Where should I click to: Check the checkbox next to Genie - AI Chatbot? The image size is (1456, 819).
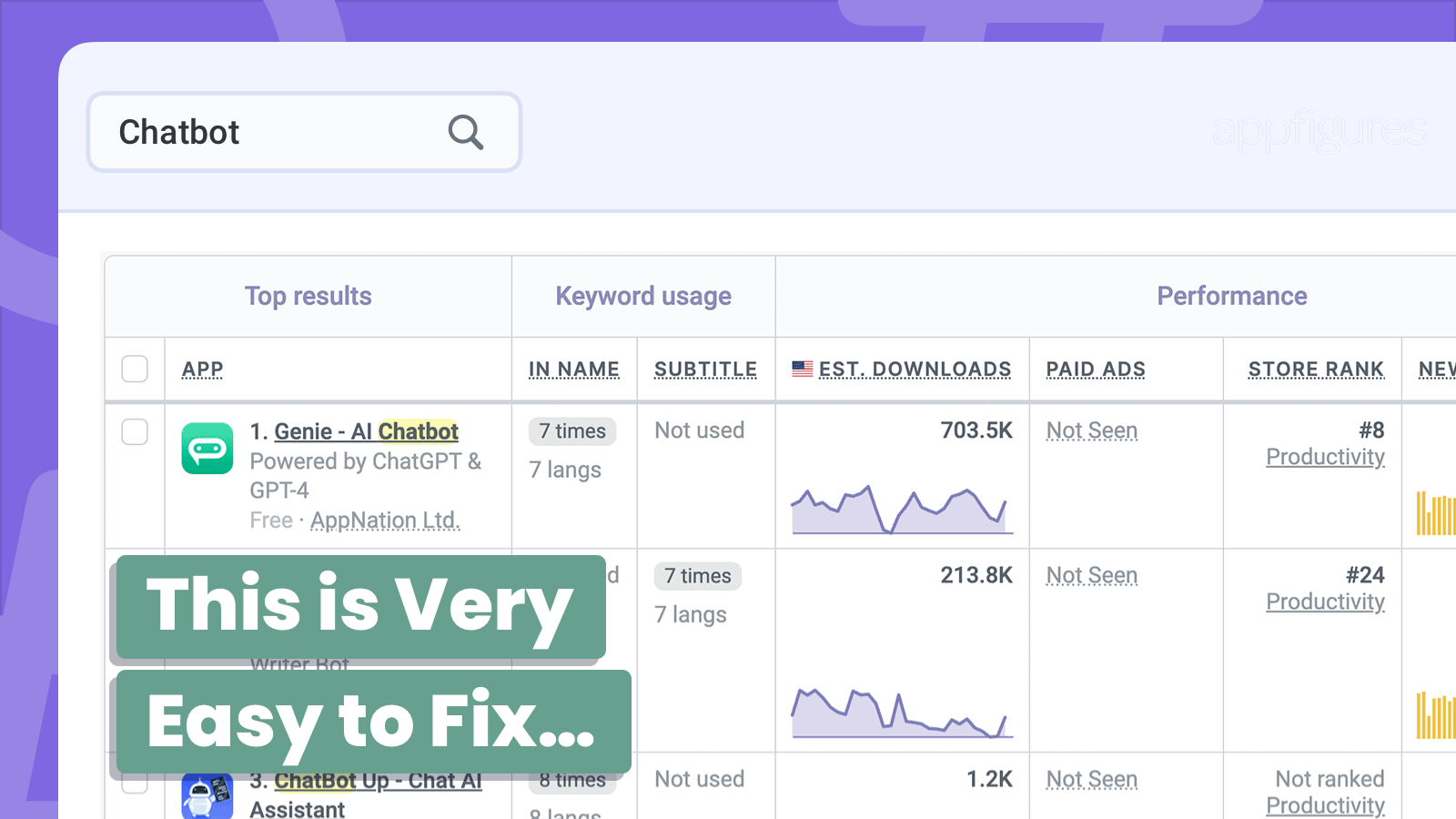point(134,432)
